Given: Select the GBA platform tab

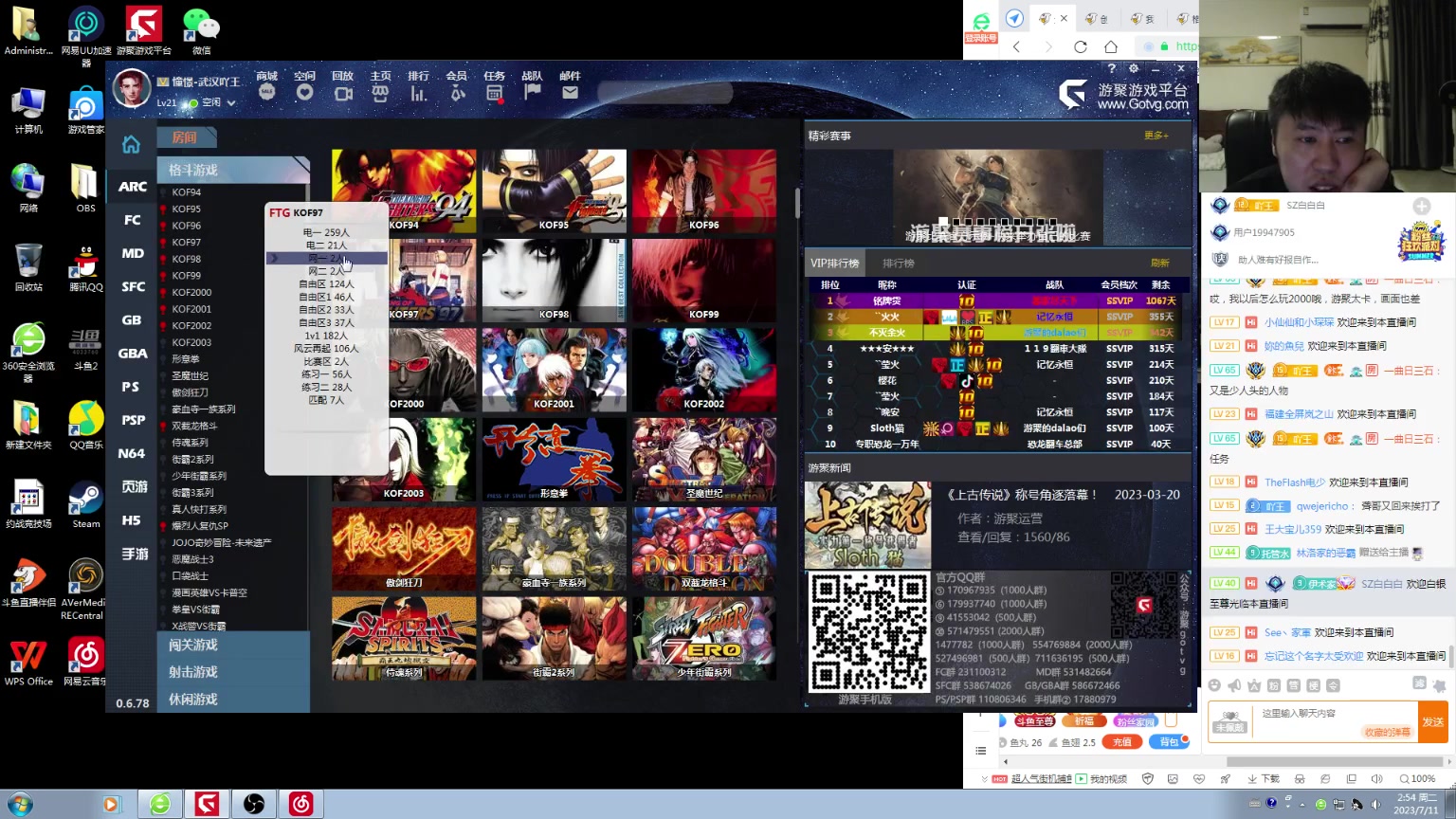Looking at the screenshot, I should click(132, 354).
